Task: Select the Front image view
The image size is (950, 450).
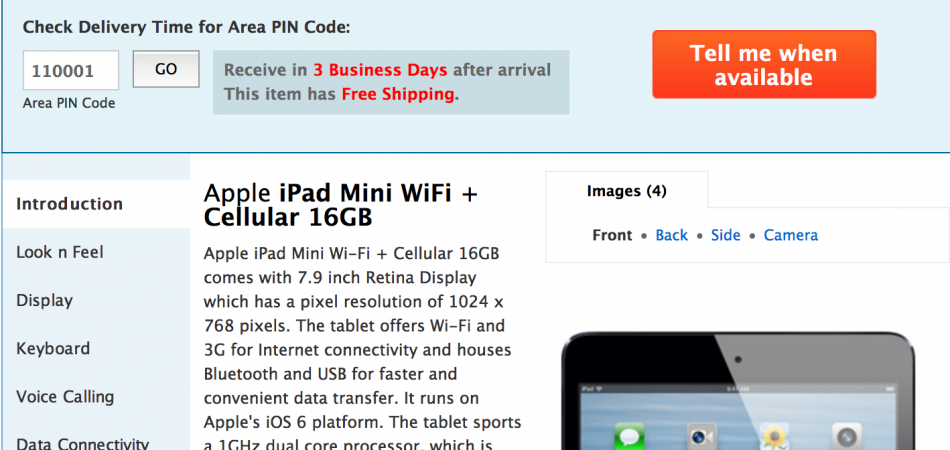Action: (x=612, y=235)
